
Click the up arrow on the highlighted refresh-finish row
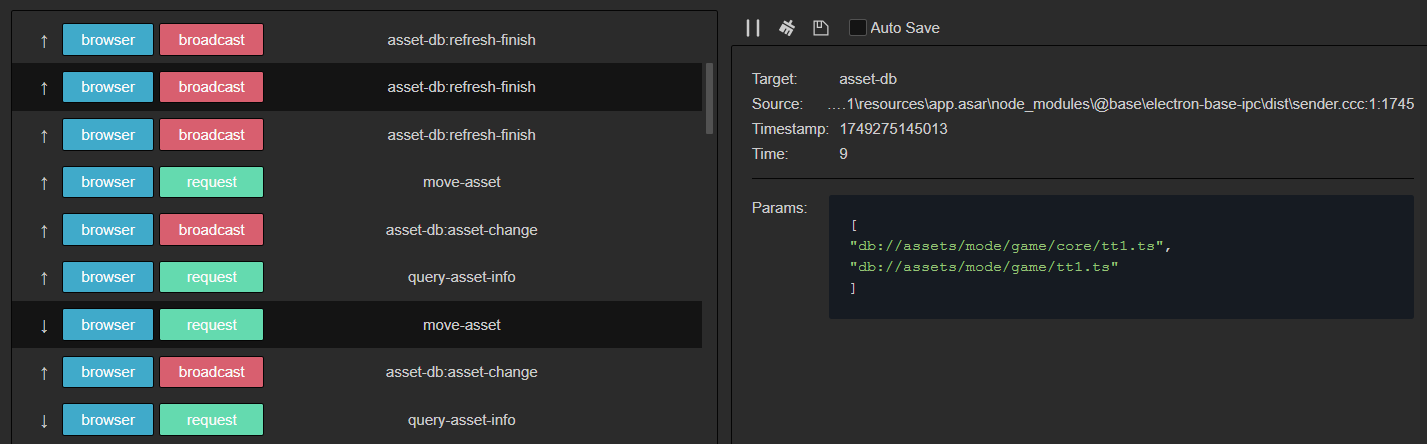tap(43, 87)
